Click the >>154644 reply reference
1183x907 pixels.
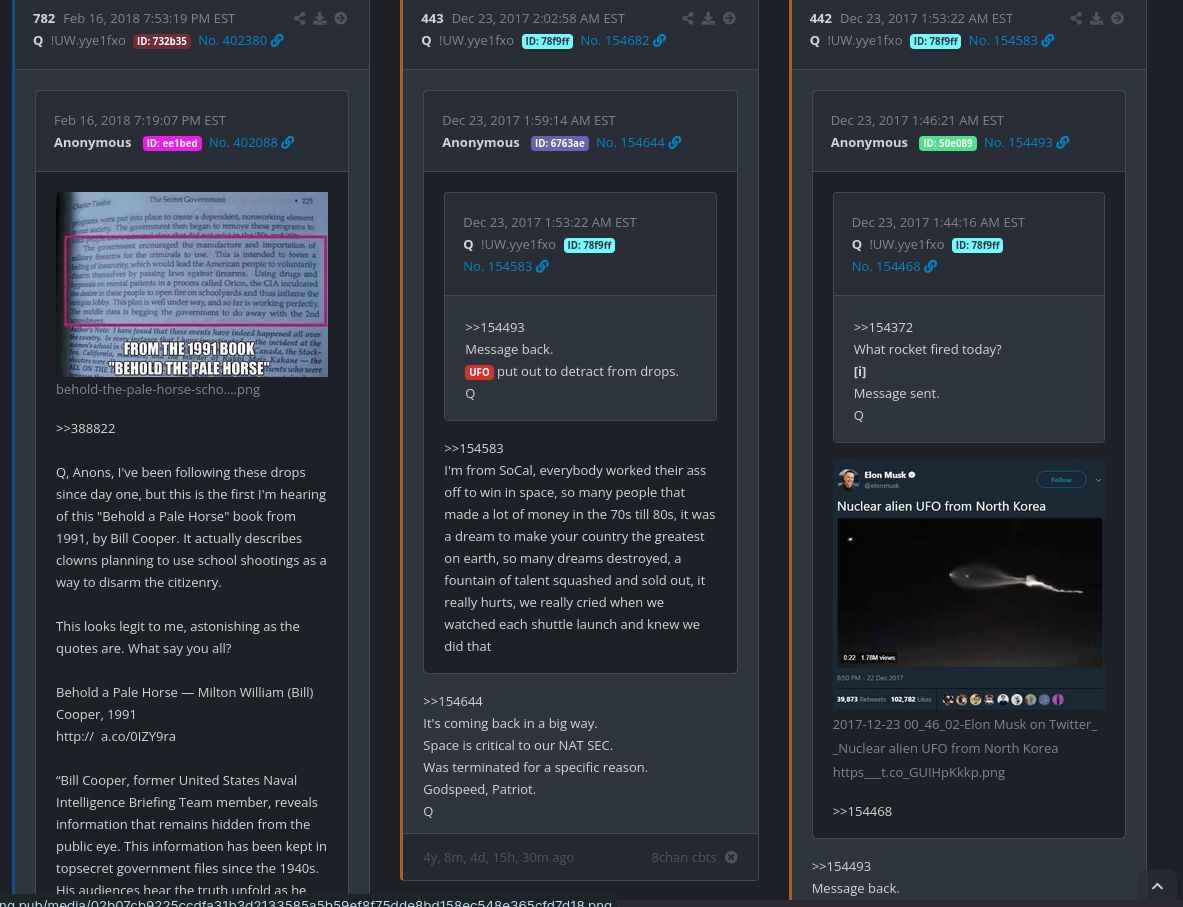coord(453,702)
